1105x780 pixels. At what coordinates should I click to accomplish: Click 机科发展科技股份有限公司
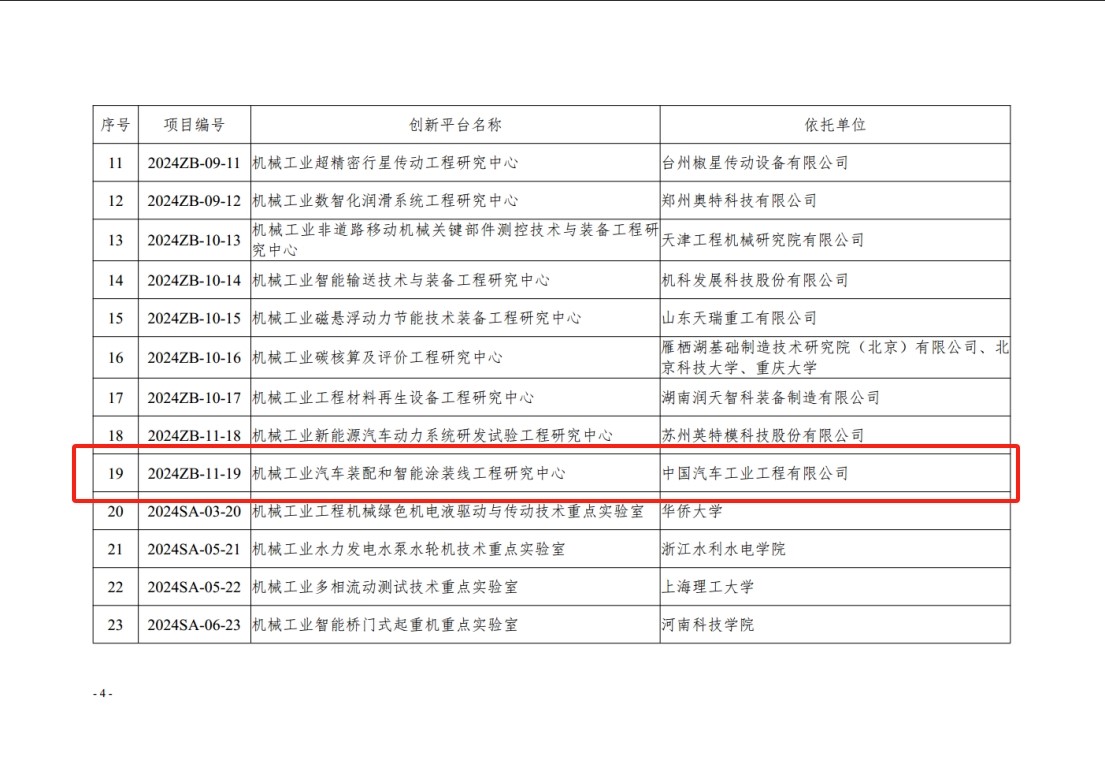point(755,280)
